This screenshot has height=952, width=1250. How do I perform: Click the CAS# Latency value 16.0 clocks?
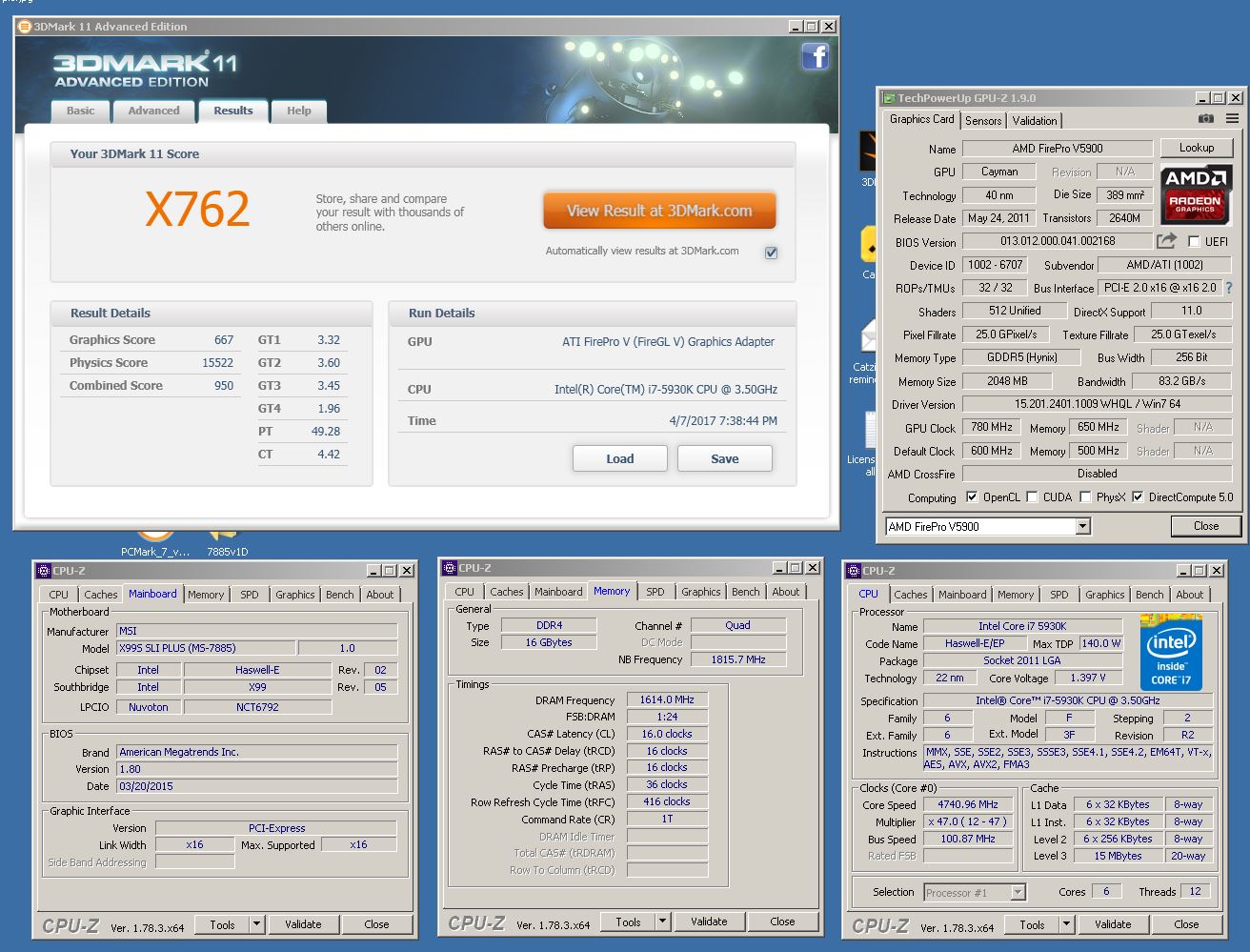point(667,734)
